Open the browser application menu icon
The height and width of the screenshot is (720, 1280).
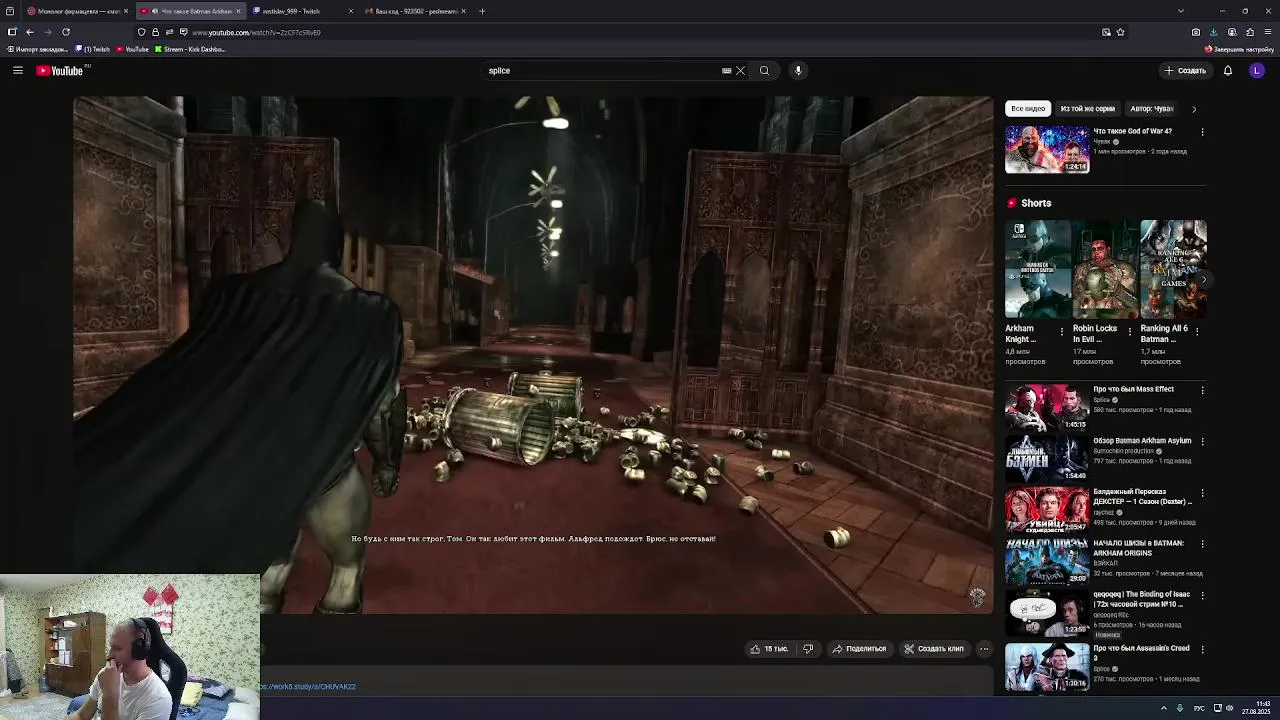point(1268,32)
